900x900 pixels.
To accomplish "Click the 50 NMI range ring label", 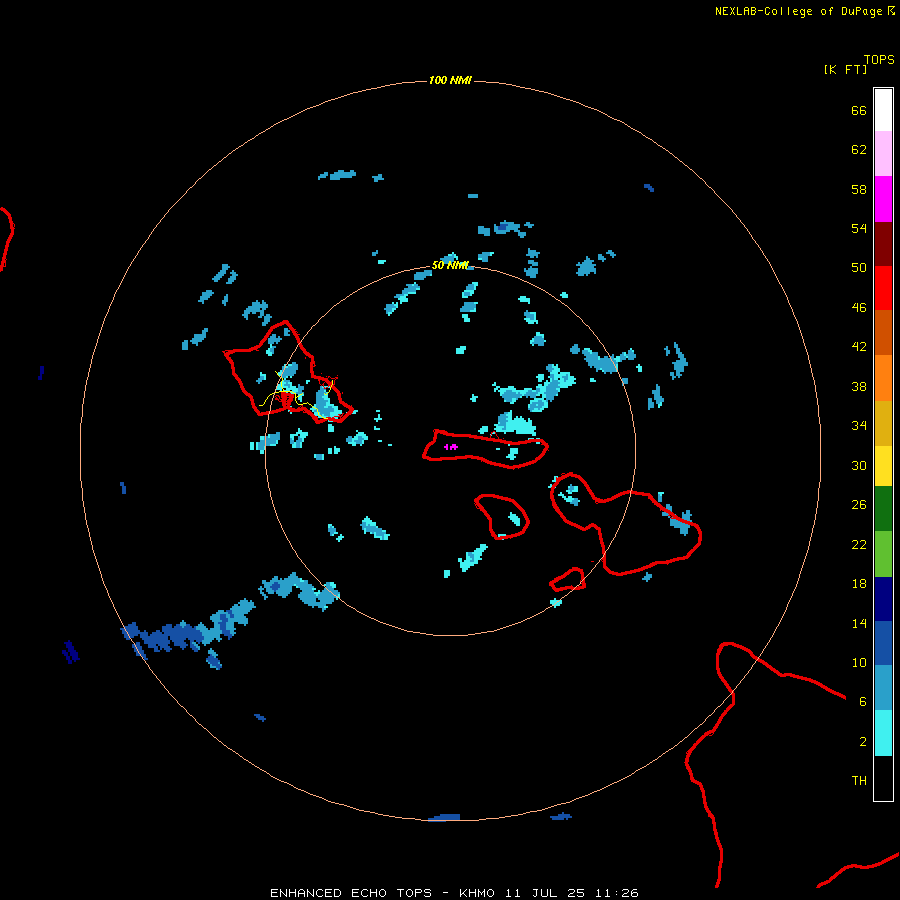I will pyautogui.click(x=450, y=265).
